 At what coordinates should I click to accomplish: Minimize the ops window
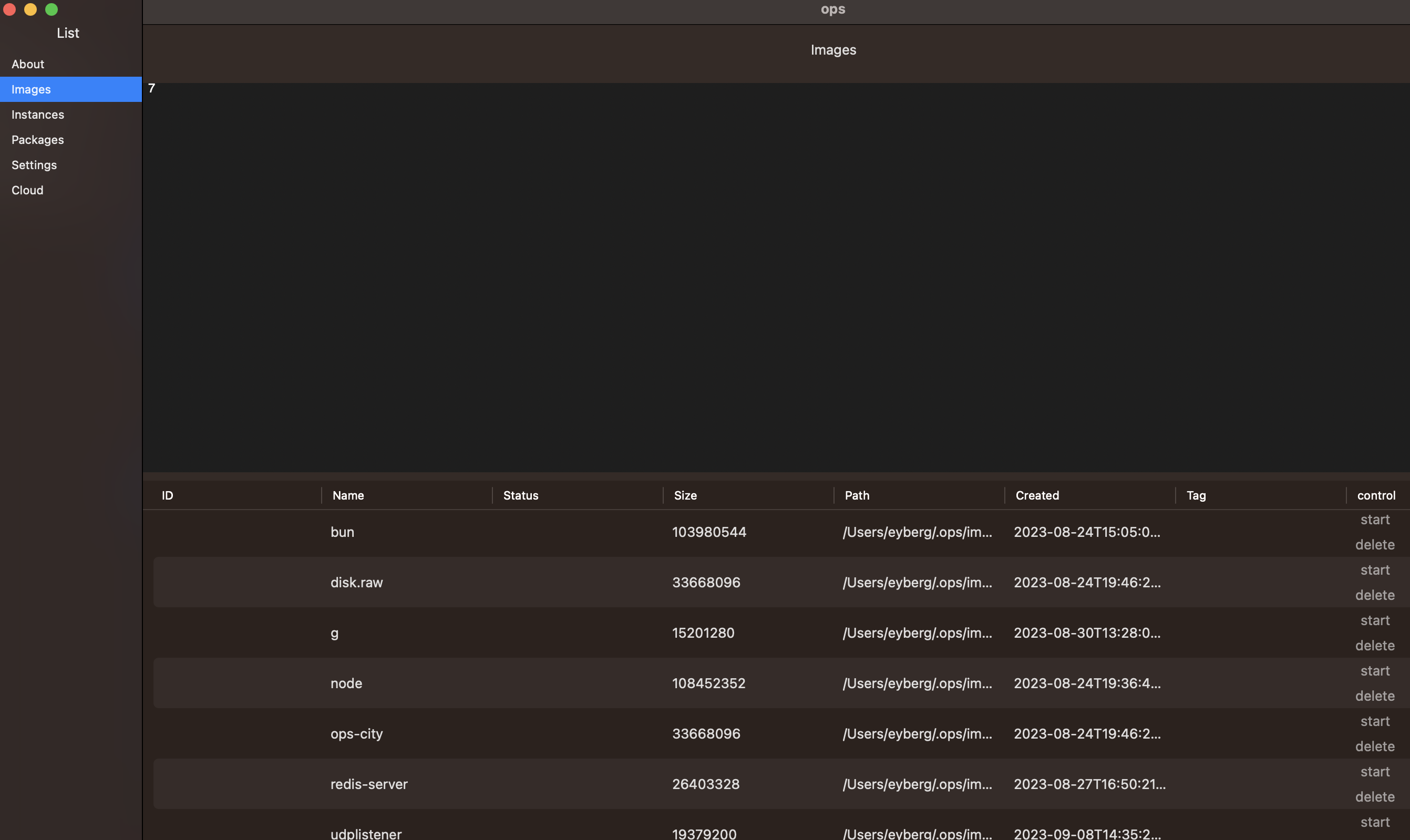tap(30, 9)
